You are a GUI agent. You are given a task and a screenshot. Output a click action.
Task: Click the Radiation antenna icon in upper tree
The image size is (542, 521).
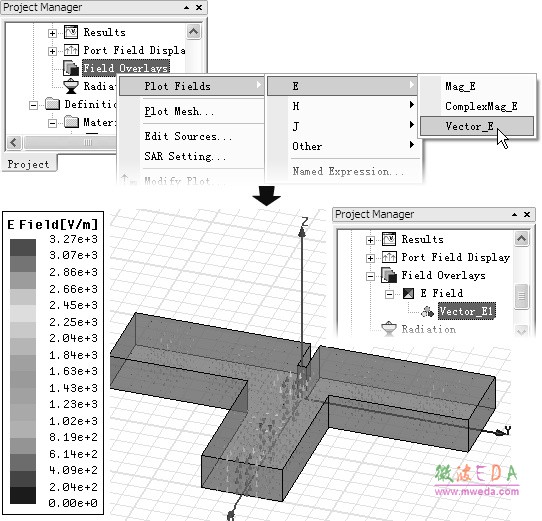(71, 86)
